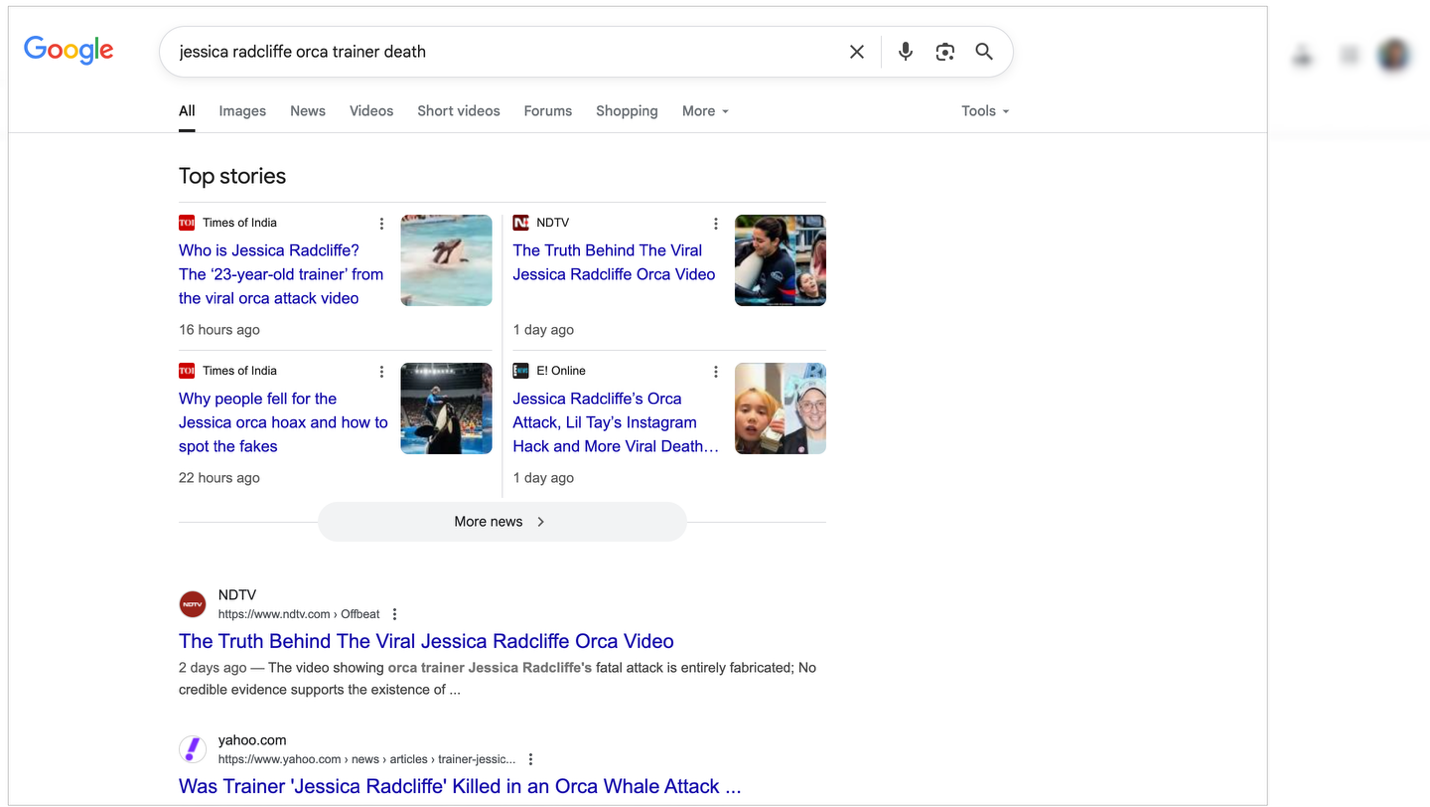Viewport: 1430px width, 807px height.
Task: Click the NDTV site name above result
Action: tap(237, 595)
